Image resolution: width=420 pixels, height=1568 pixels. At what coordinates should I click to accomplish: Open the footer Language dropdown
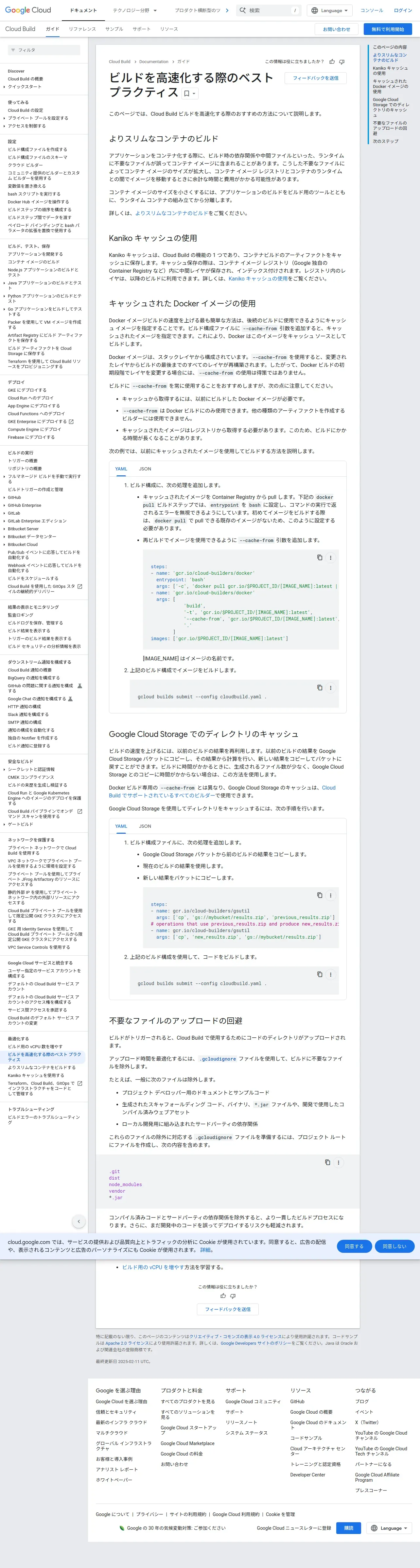coord(390,1528)
